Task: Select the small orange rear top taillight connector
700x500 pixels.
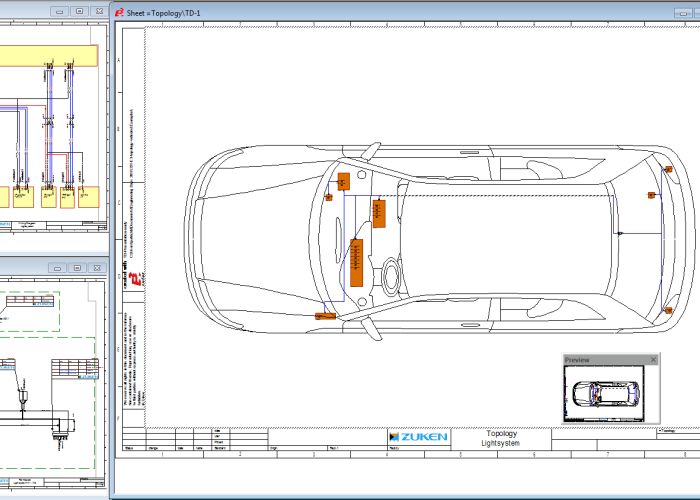Action: [x=668, y=170]
